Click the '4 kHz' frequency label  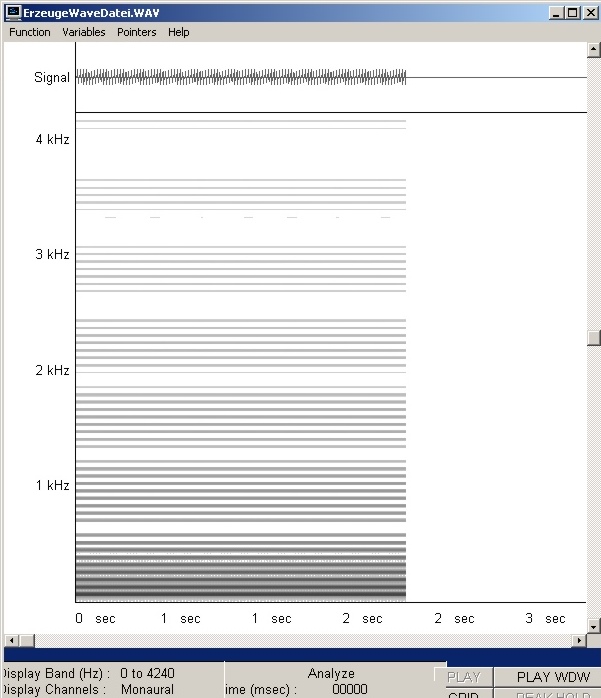point(52,139)
